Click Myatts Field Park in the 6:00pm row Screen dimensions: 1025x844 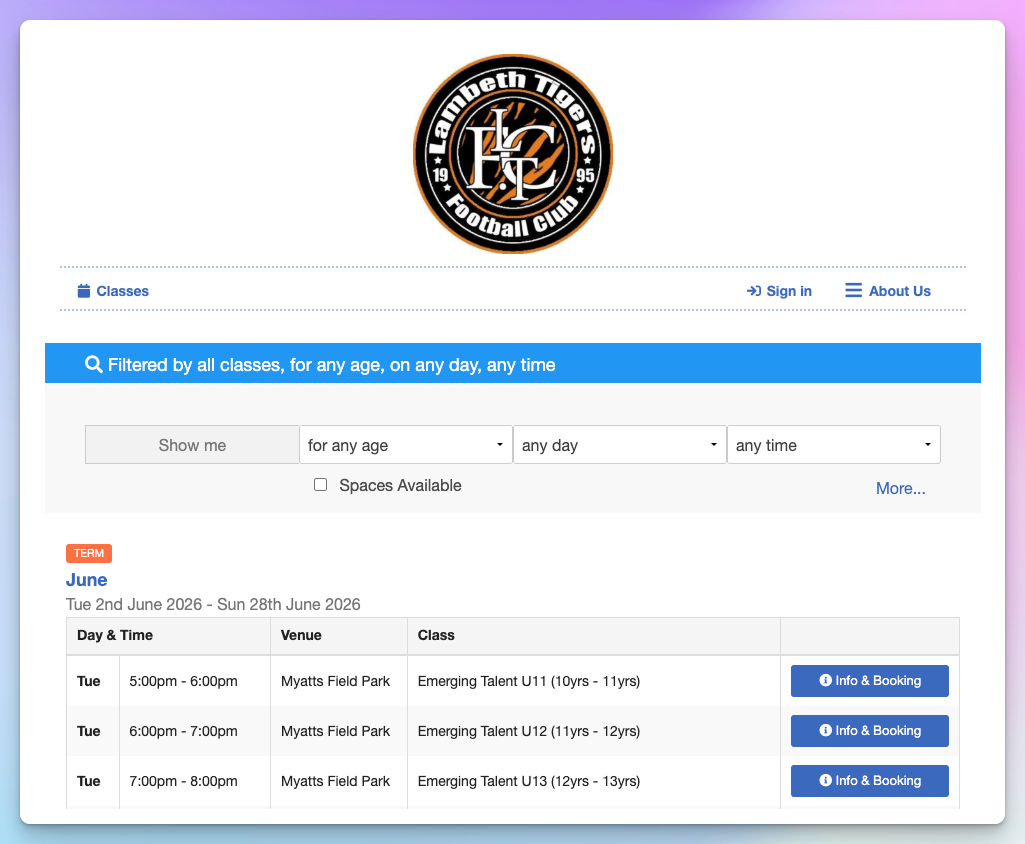tap(335, 731)
